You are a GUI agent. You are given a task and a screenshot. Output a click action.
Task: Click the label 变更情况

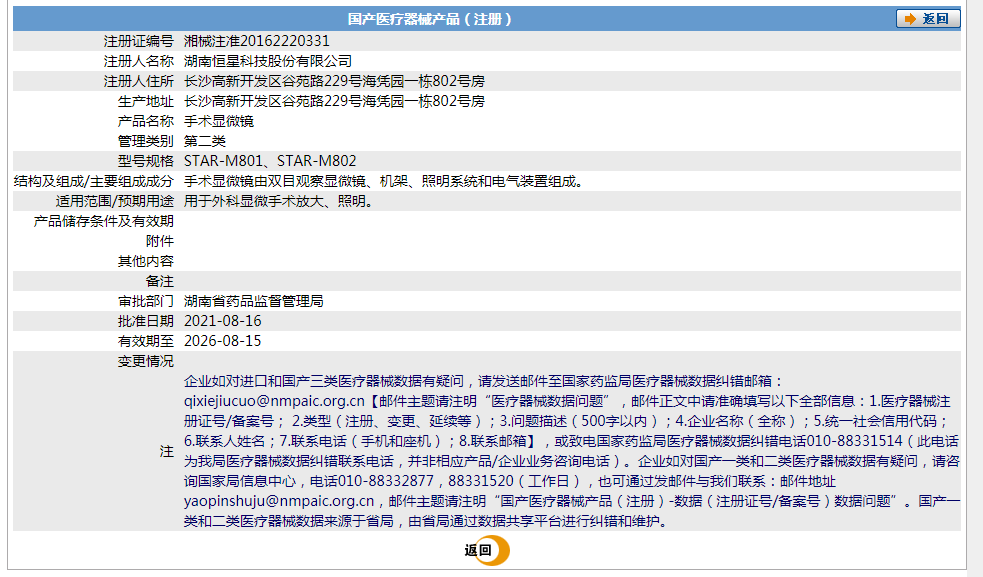pyautogui.click(x=145, y=361)
